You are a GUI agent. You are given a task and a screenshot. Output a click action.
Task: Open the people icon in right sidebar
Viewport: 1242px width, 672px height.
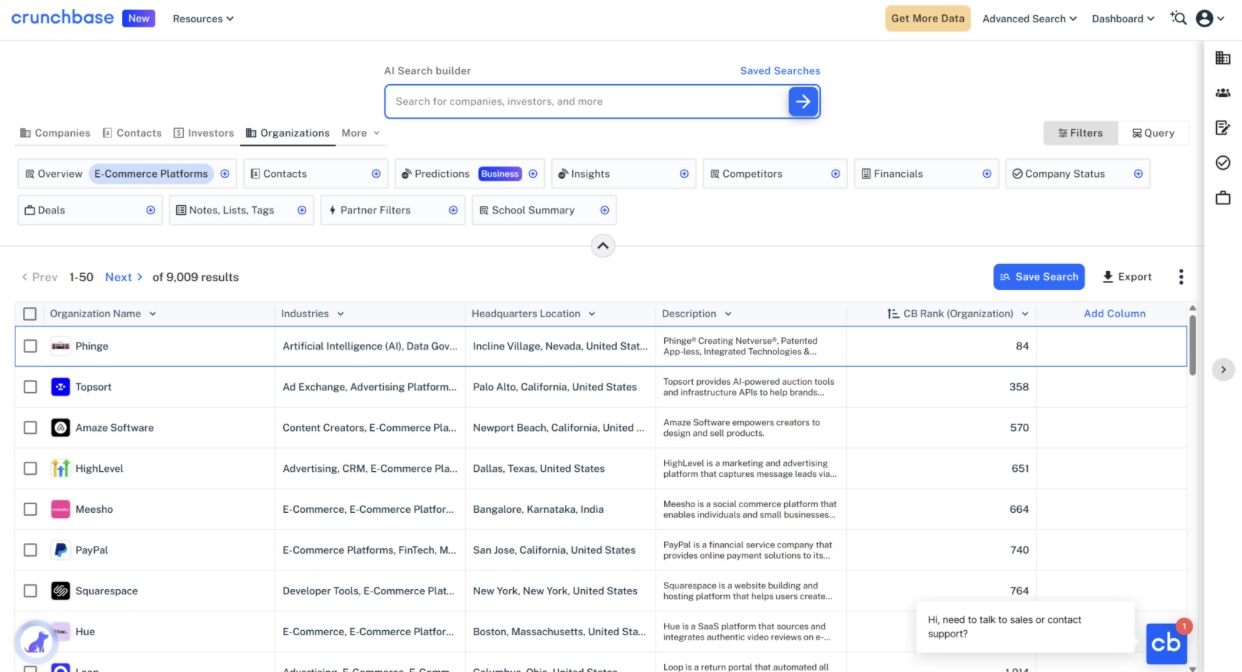point(1222,93)
